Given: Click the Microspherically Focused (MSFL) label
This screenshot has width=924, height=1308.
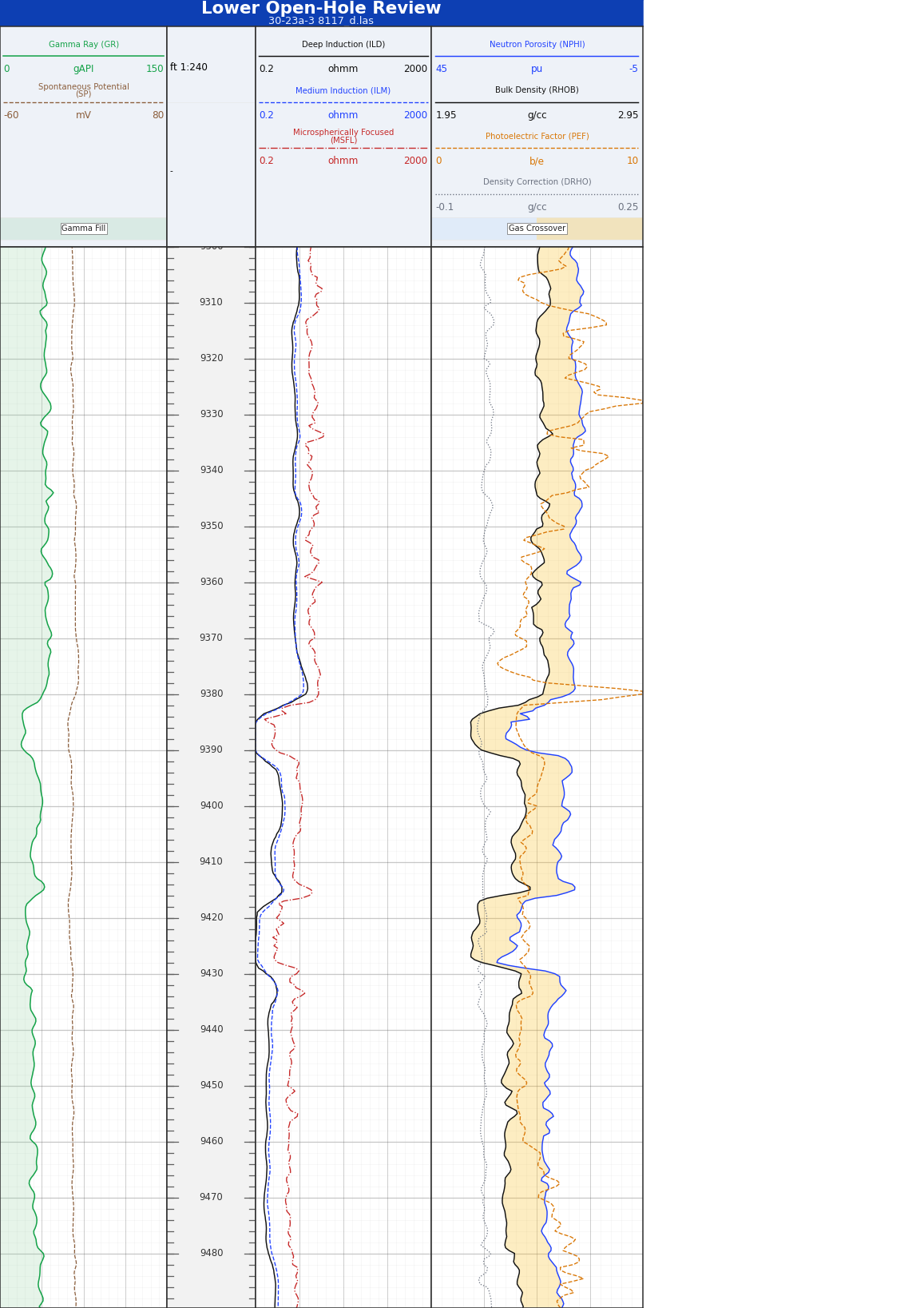Looking at the screenshot, I should [x=343, y=137].
